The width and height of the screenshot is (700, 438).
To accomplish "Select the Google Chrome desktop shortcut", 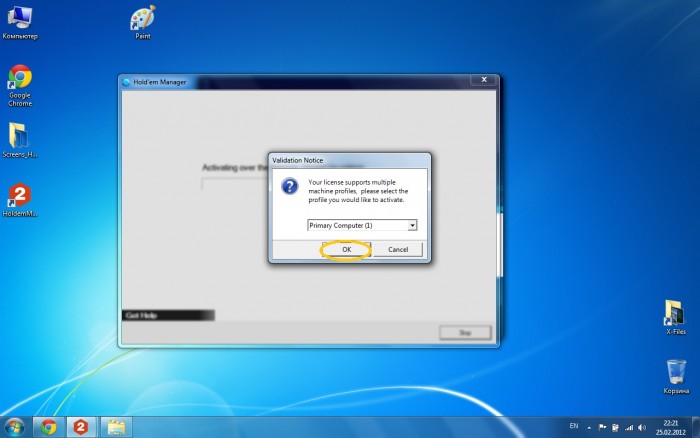I will pos(20,86).
